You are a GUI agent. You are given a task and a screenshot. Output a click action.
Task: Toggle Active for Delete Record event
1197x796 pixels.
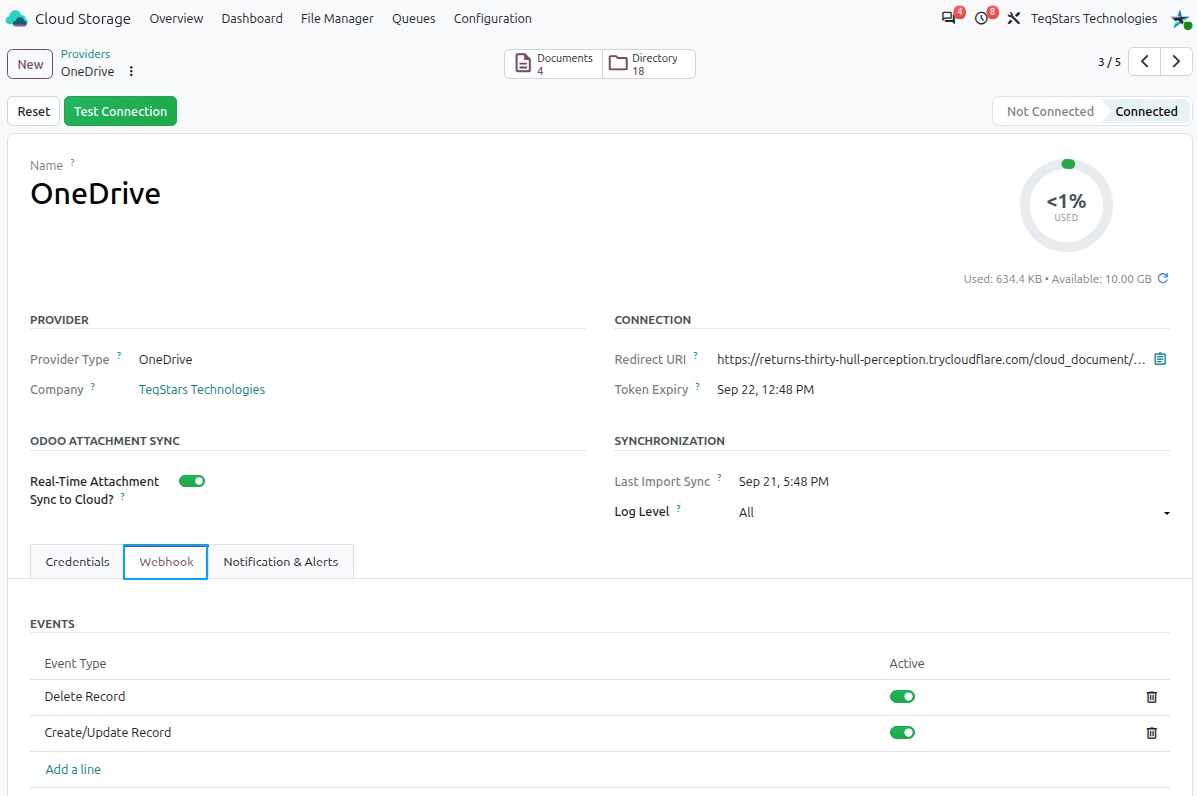click(902, 697)
